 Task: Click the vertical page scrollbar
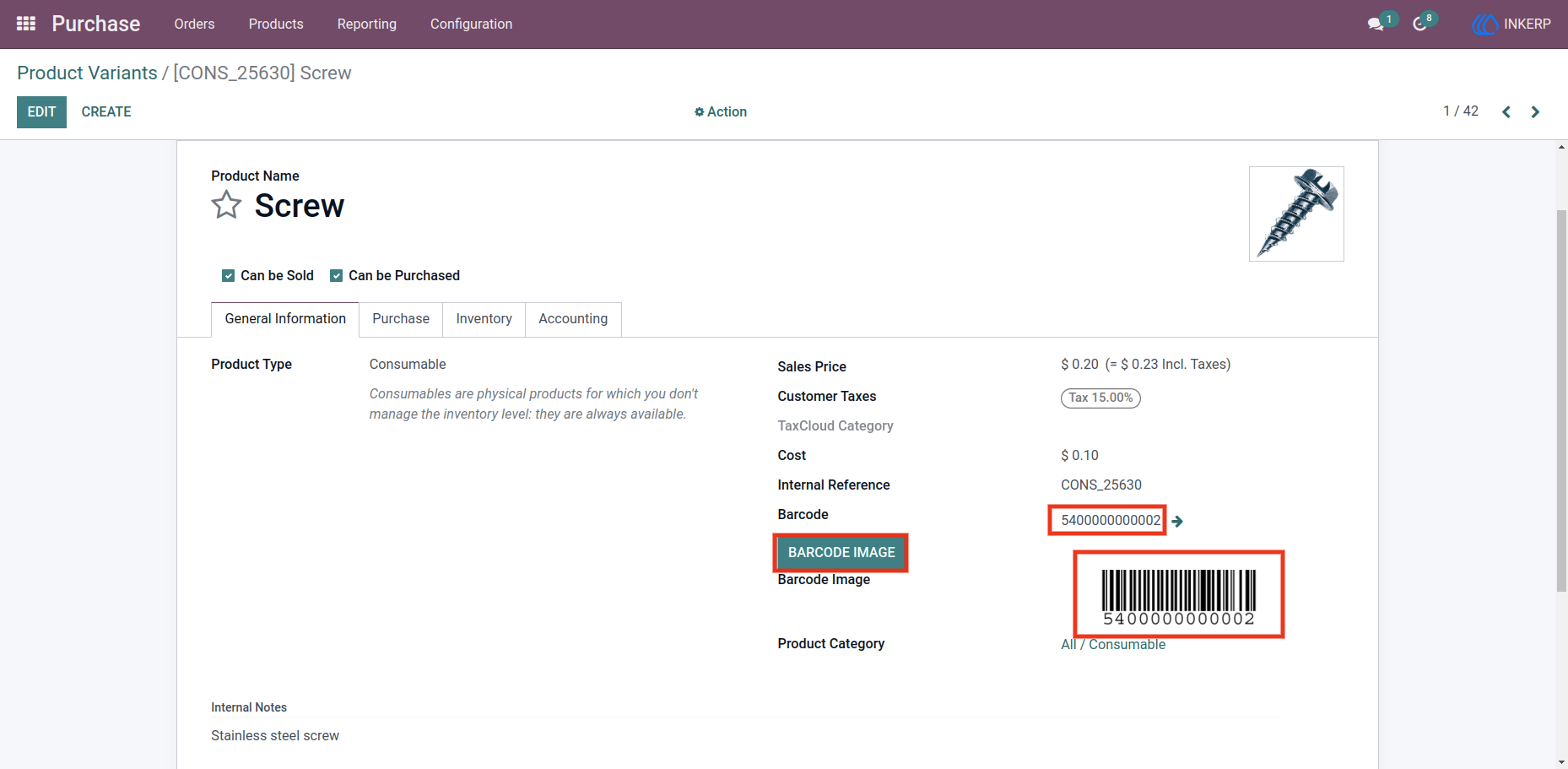tap(1561, 400)
